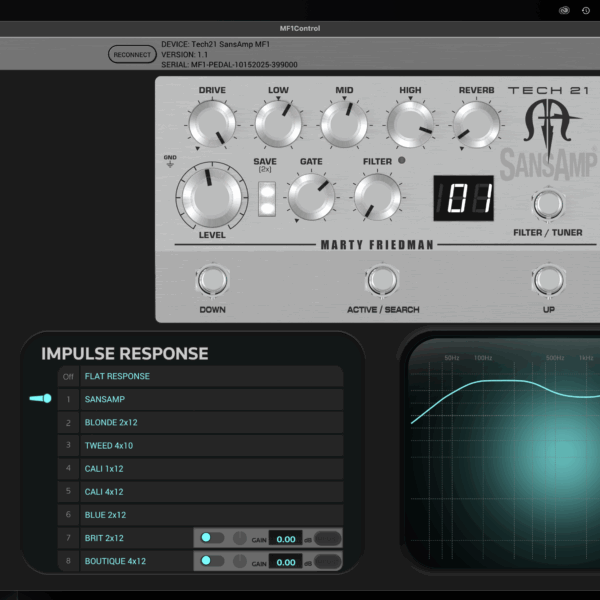Click the DRIVE knob
The height and width of the screenshot is (600, 600).
pos(212,124)
